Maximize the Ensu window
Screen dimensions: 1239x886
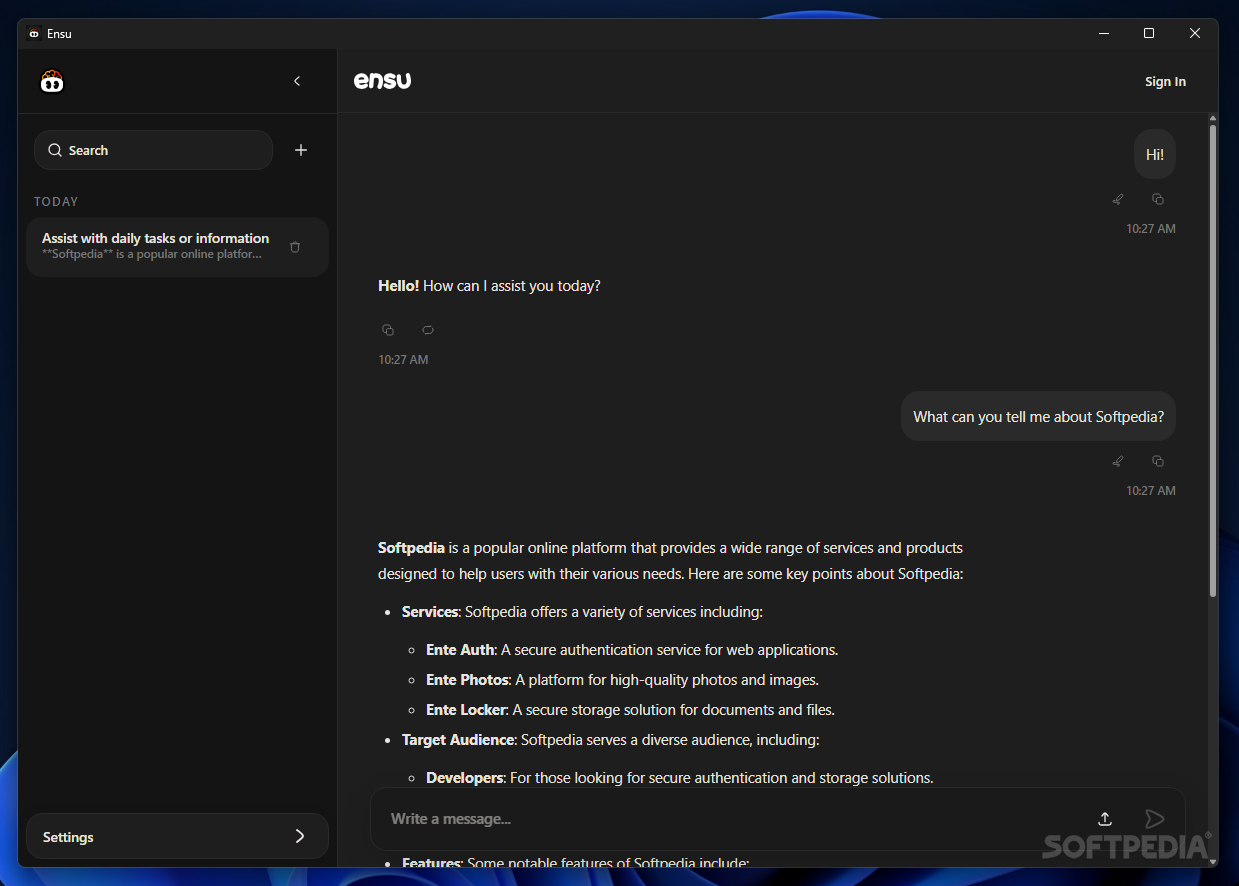[1149, 33]
